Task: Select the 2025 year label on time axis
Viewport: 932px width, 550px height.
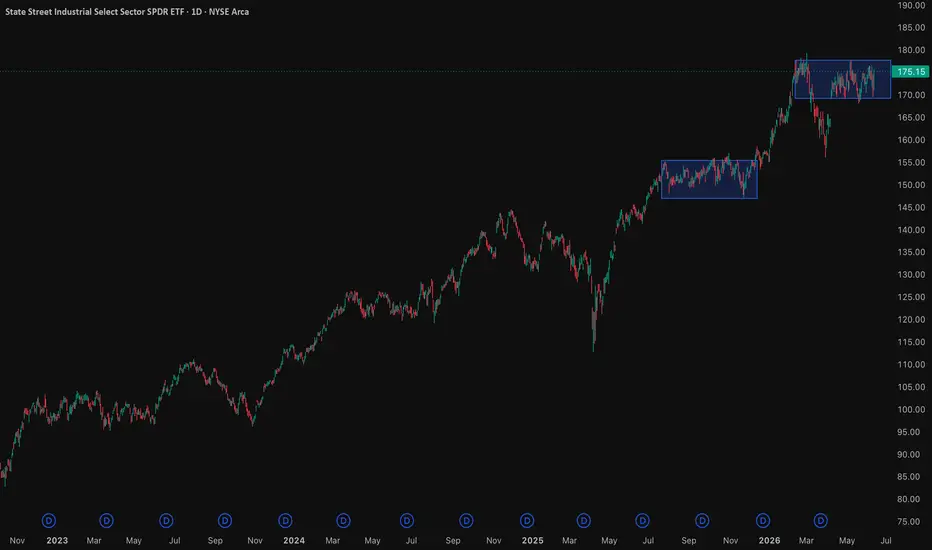Action: point(533,540)
